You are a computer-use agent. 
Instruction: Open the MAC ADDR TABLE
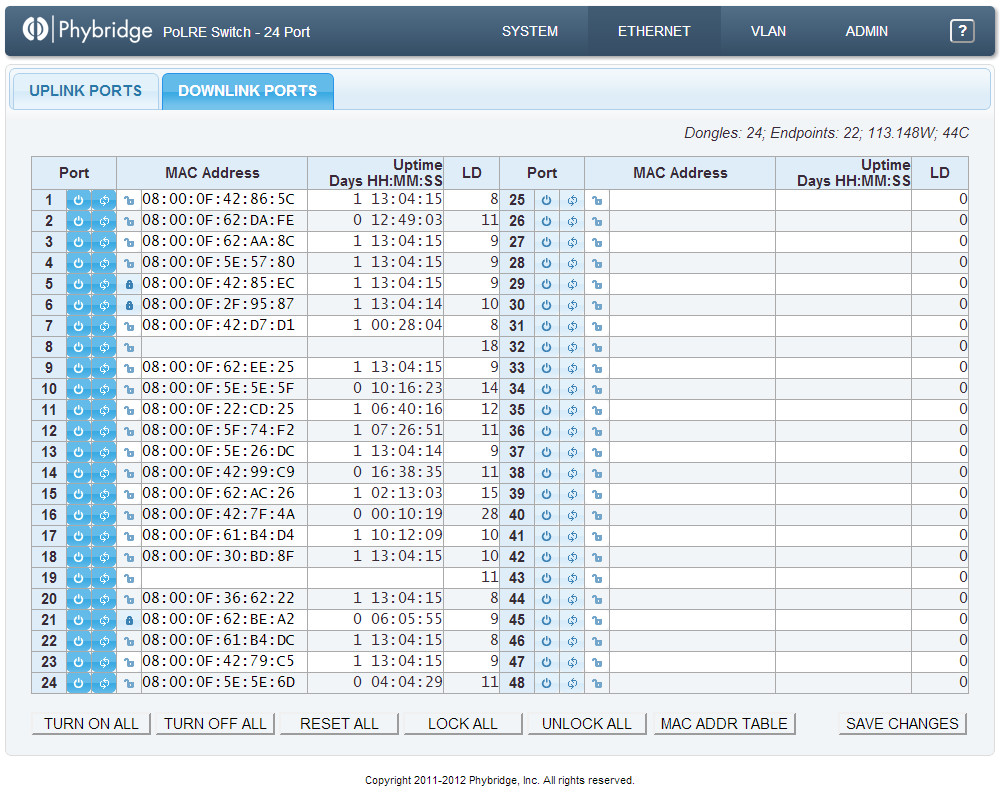[724, 723]
